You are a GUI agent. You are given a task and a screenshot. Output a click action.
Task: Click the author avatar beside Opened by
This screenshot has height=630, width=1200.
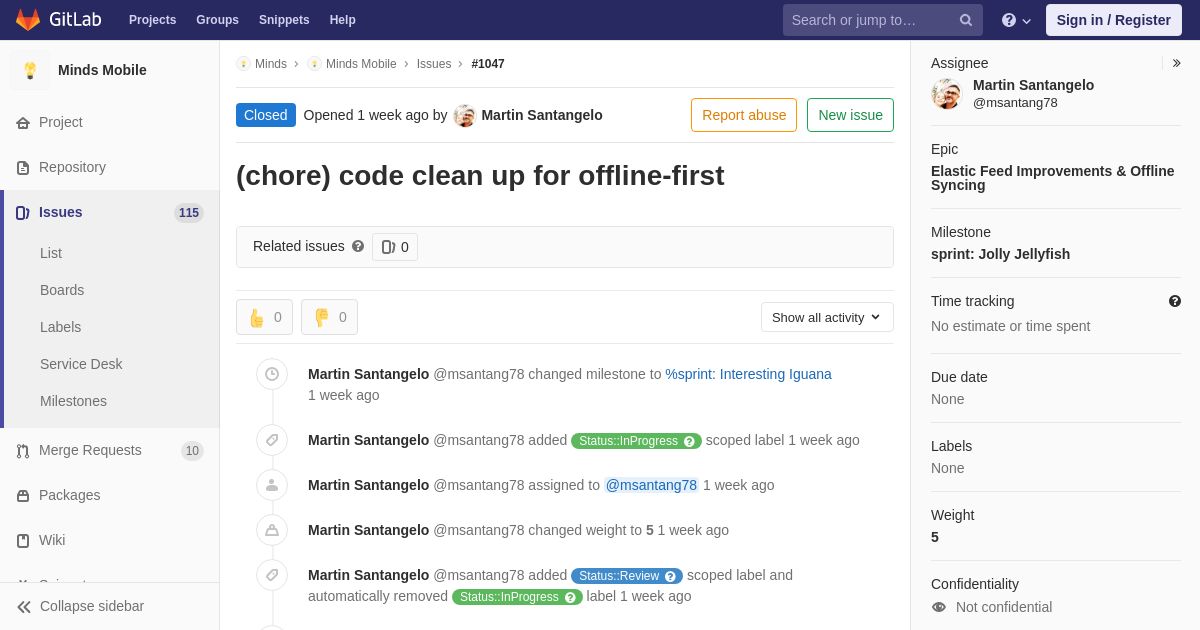[464, 115]
